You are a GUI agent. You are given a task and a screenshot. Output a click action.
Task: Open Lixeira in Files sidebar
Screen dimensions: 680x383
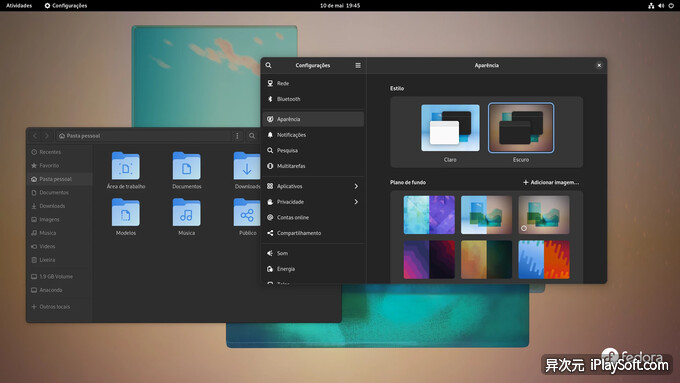(x=59, y=259)
